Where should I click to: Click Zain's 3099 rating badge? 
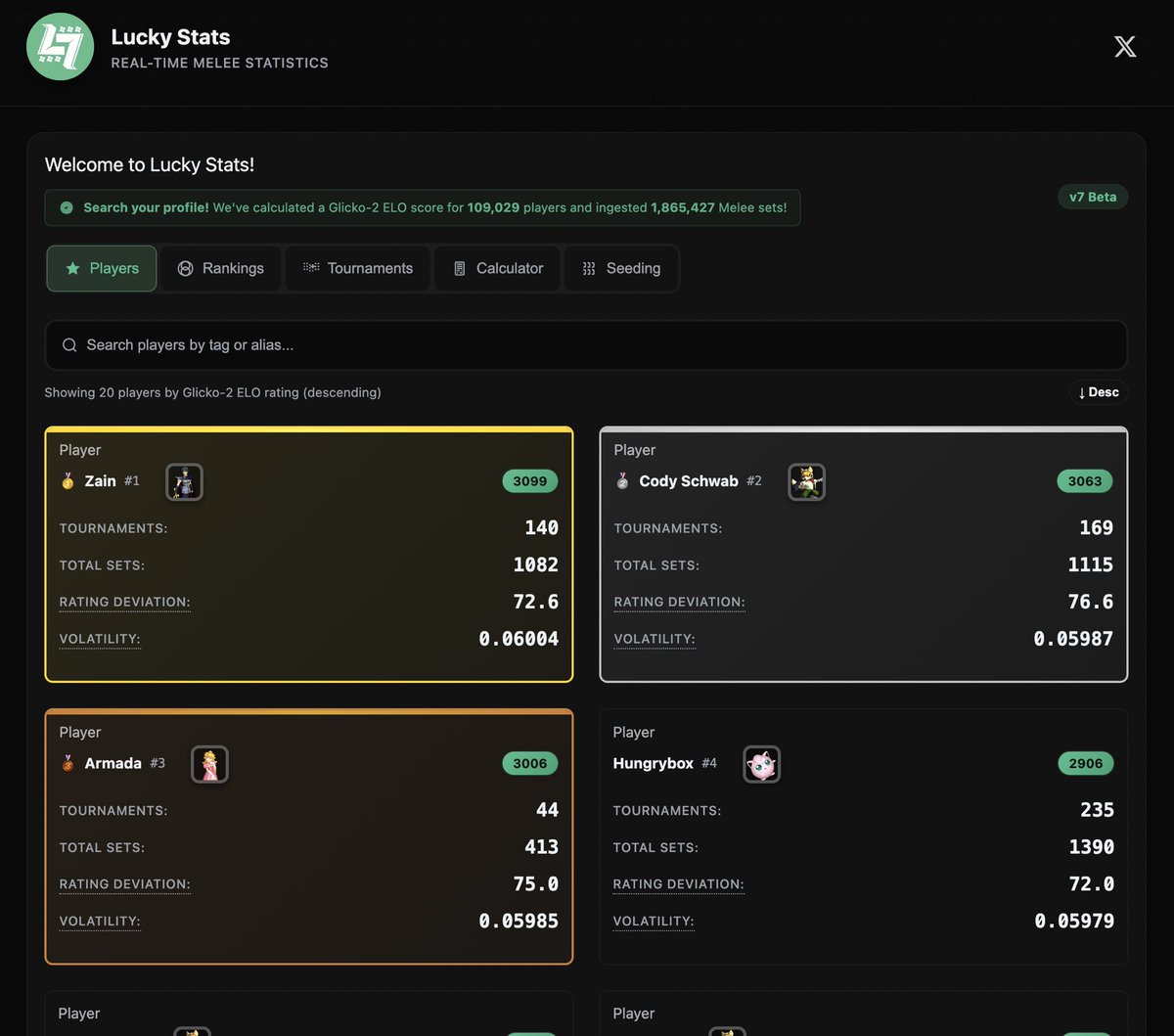530,481
